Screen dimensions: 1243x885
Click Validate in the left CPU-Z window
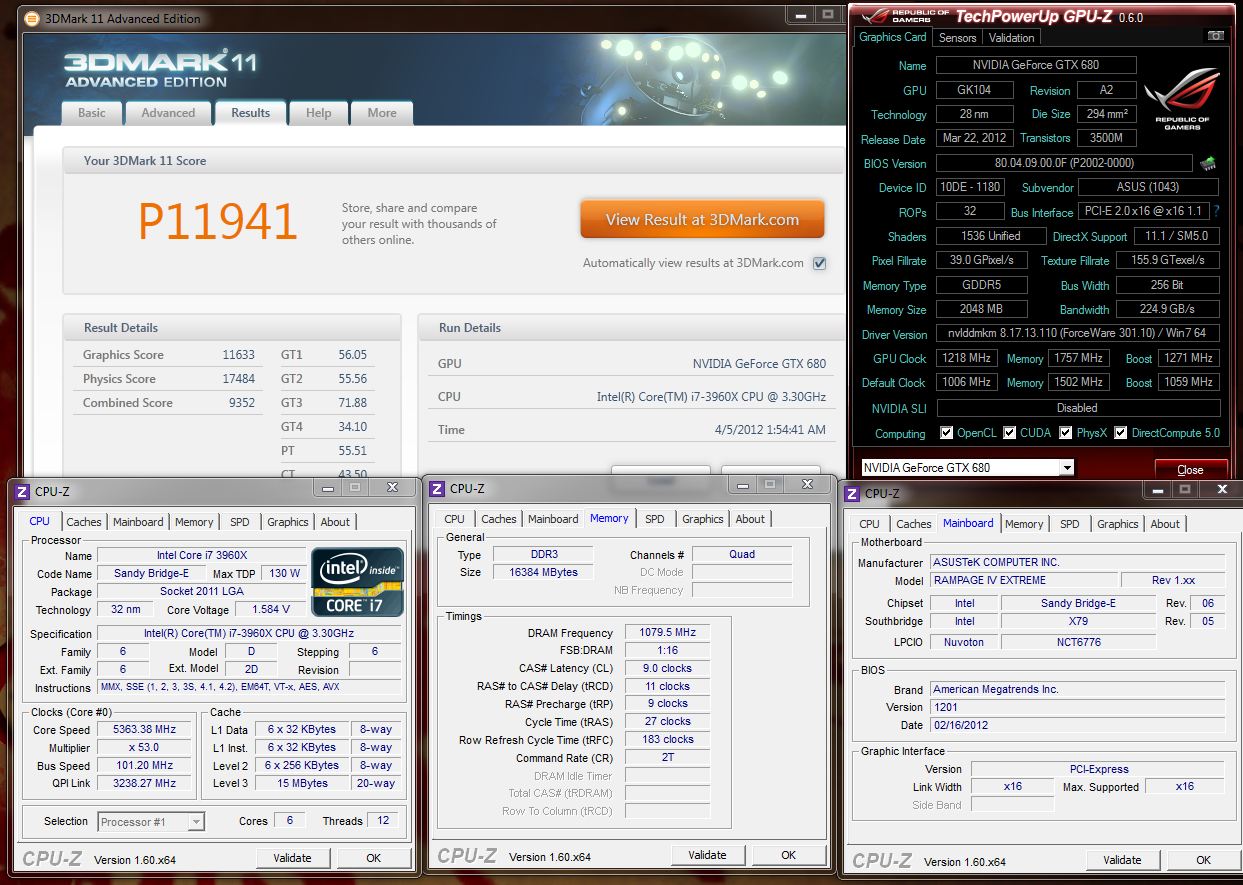click(292, 858)
